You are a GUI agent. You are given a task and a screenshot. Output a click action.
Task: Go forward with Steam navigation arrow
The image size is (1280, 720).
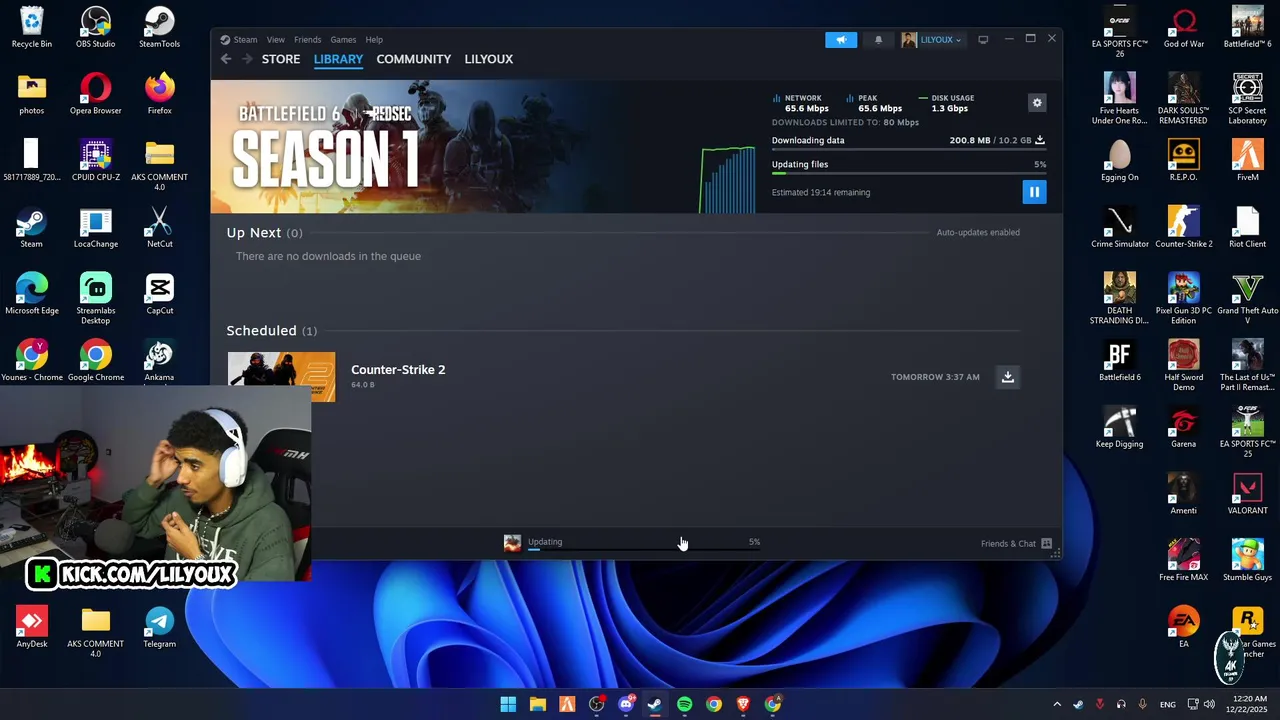coord(247,59)
